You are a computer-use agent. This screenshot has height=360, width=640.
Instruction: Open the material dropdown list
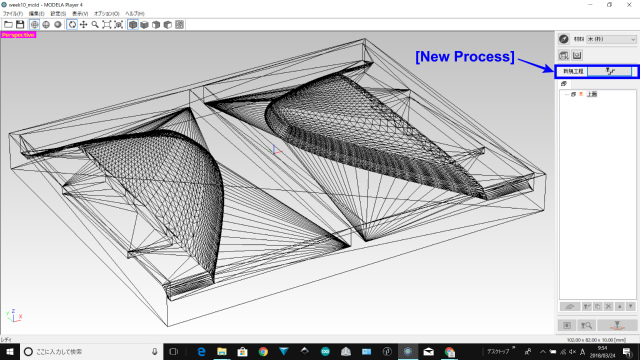(611, 39)
